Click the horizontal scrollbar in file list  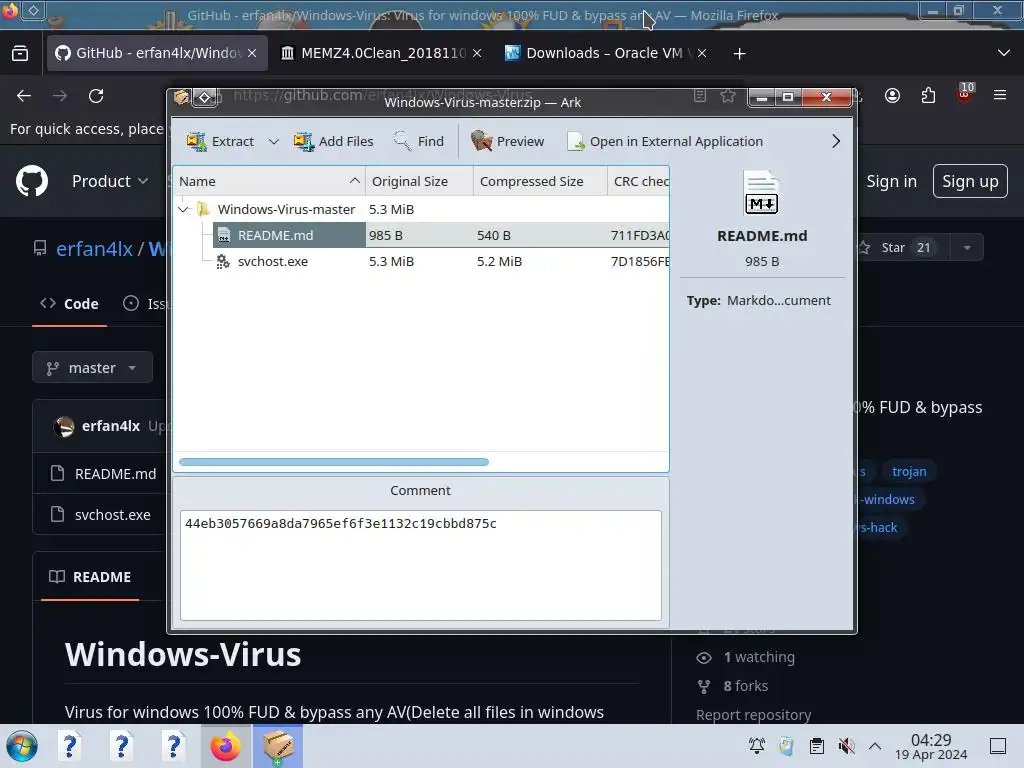(334, 462)
